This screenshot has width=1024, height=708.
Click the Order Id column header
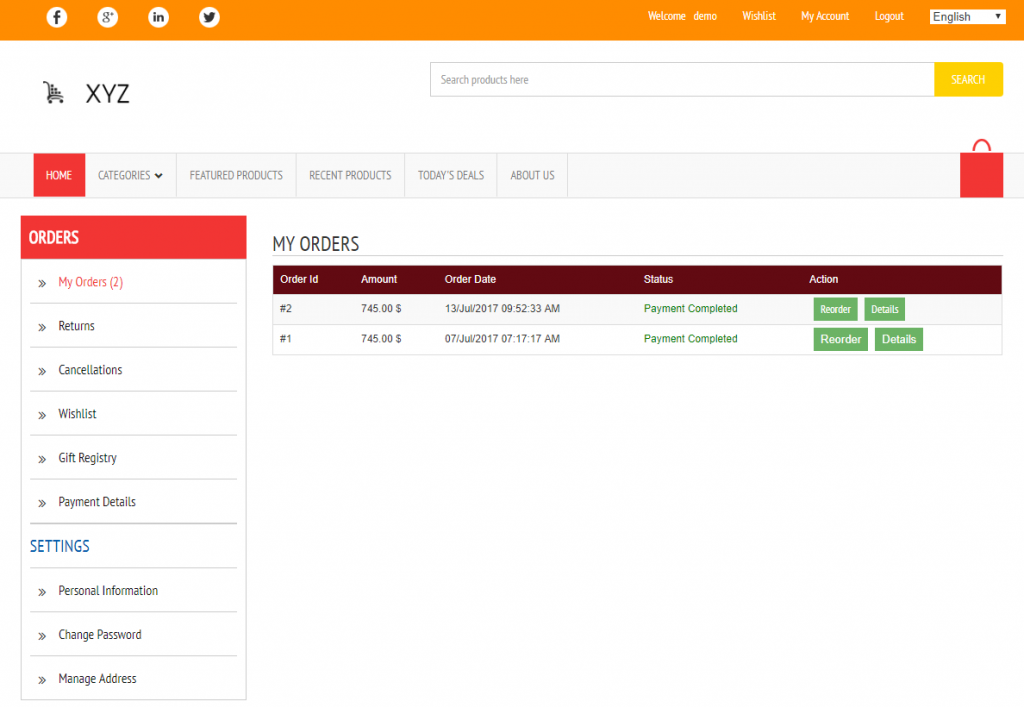point(299,279)
